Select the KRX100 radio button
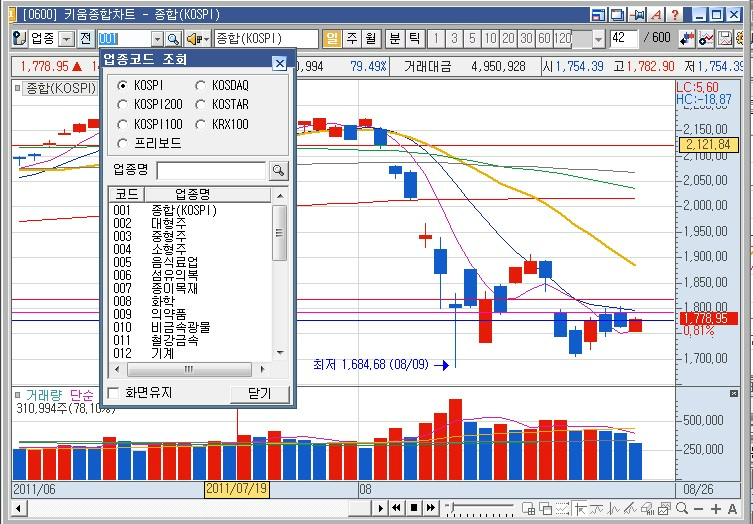This screenshot has height=524, width=753. click(x=200, y=124)
